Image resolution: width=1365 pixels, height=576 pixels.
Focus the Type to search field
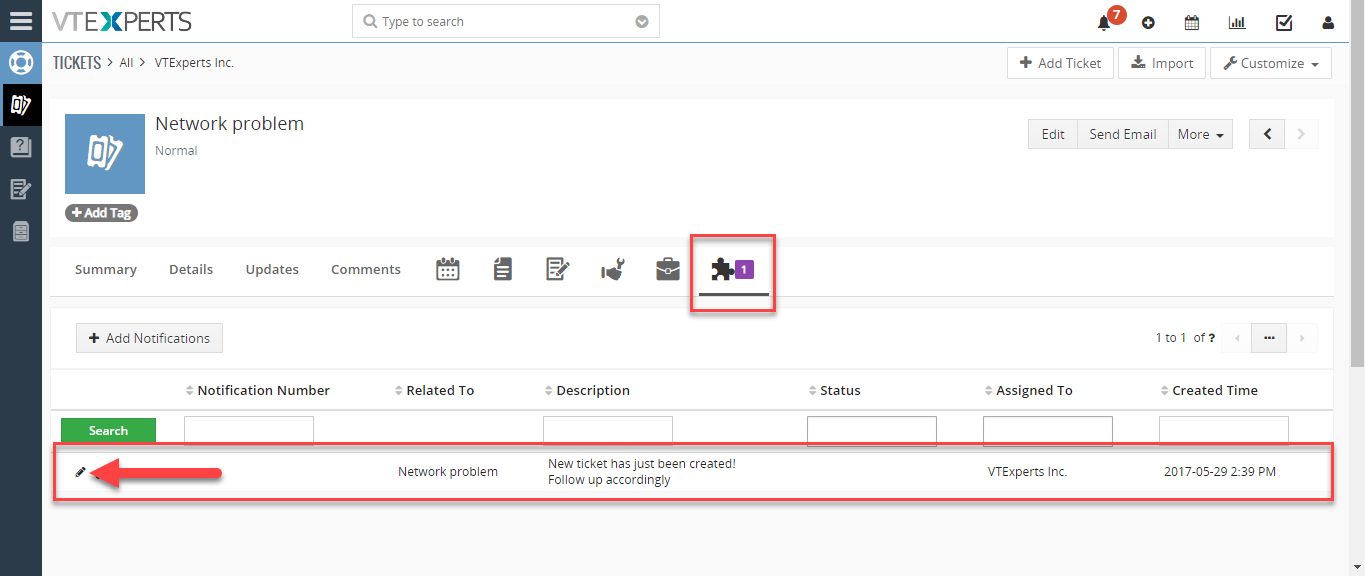pos(506,22)
